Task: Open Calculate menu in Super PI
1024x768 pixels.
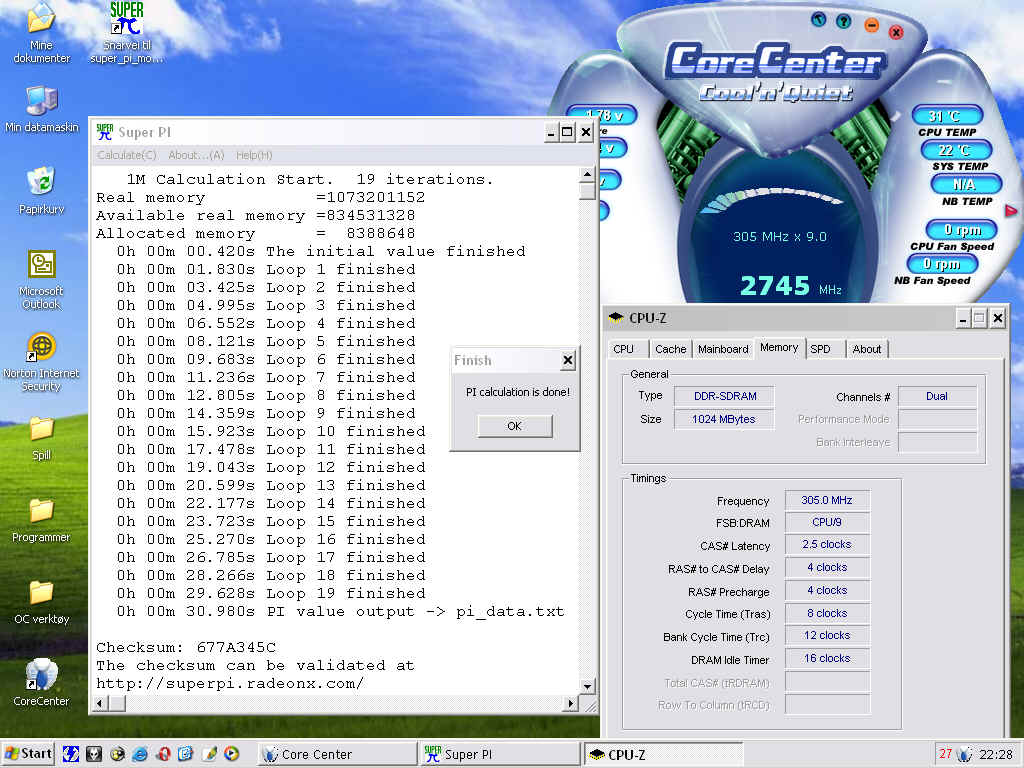Action: tap(127, 155)
